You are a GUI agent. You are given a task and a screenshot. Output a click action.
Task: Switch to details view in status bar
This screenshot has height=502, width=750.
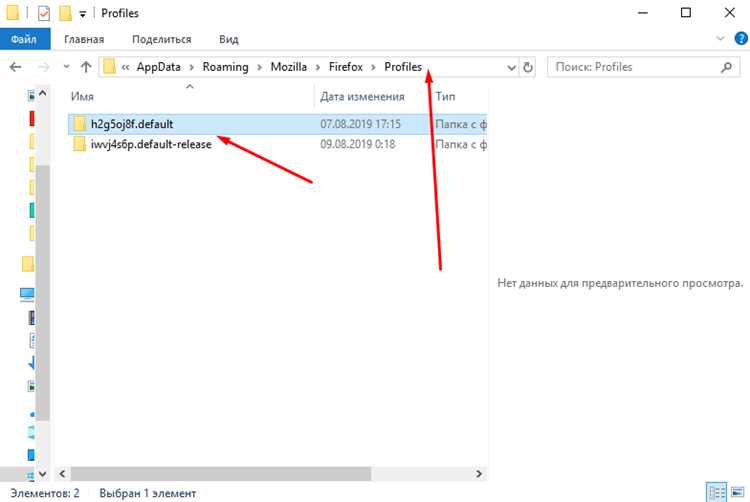pyautogui.click(x=717, y=492)
